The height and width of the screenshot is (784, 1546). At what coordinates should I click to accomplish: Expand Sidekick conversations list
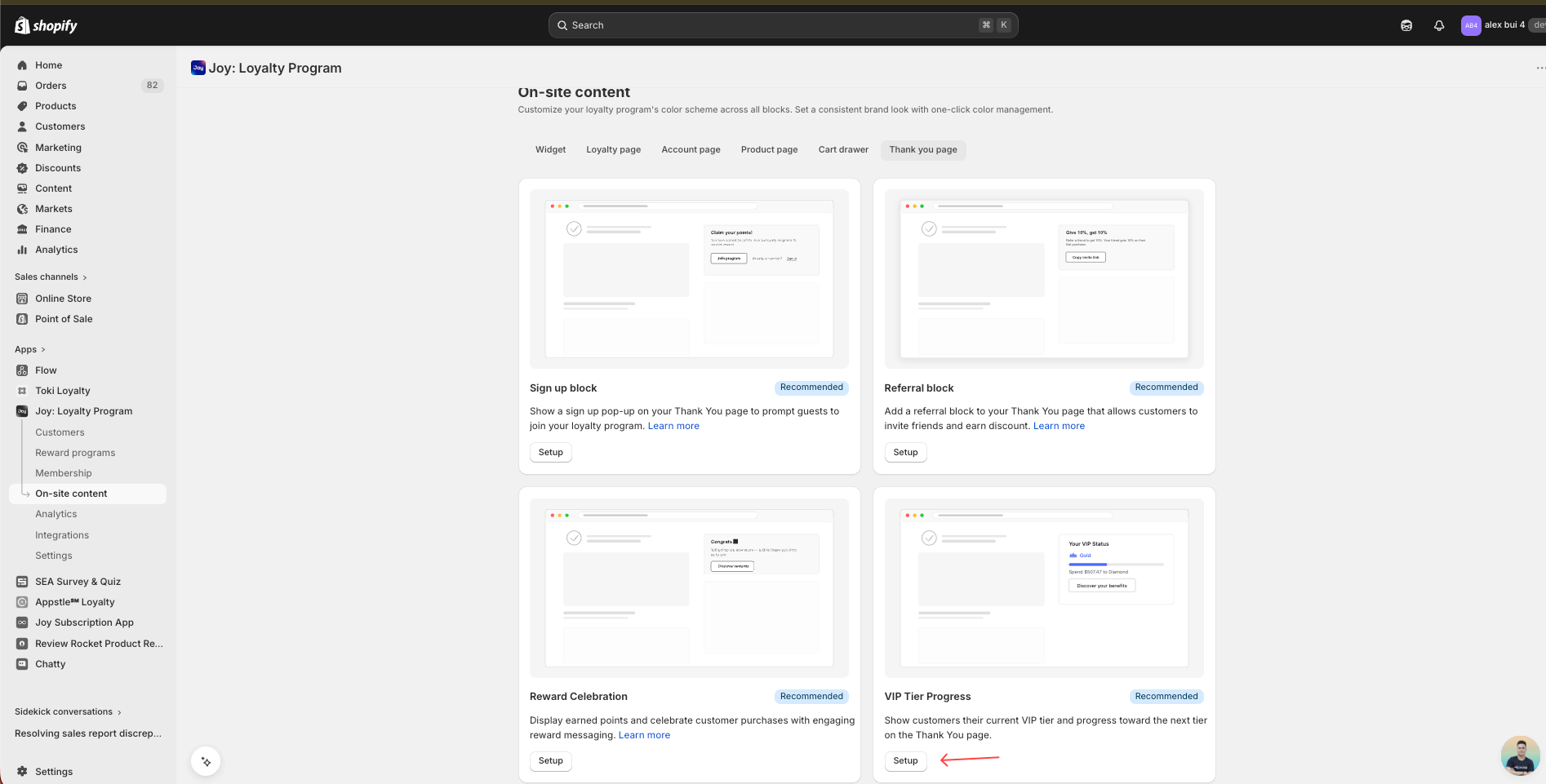coord(68,712)
